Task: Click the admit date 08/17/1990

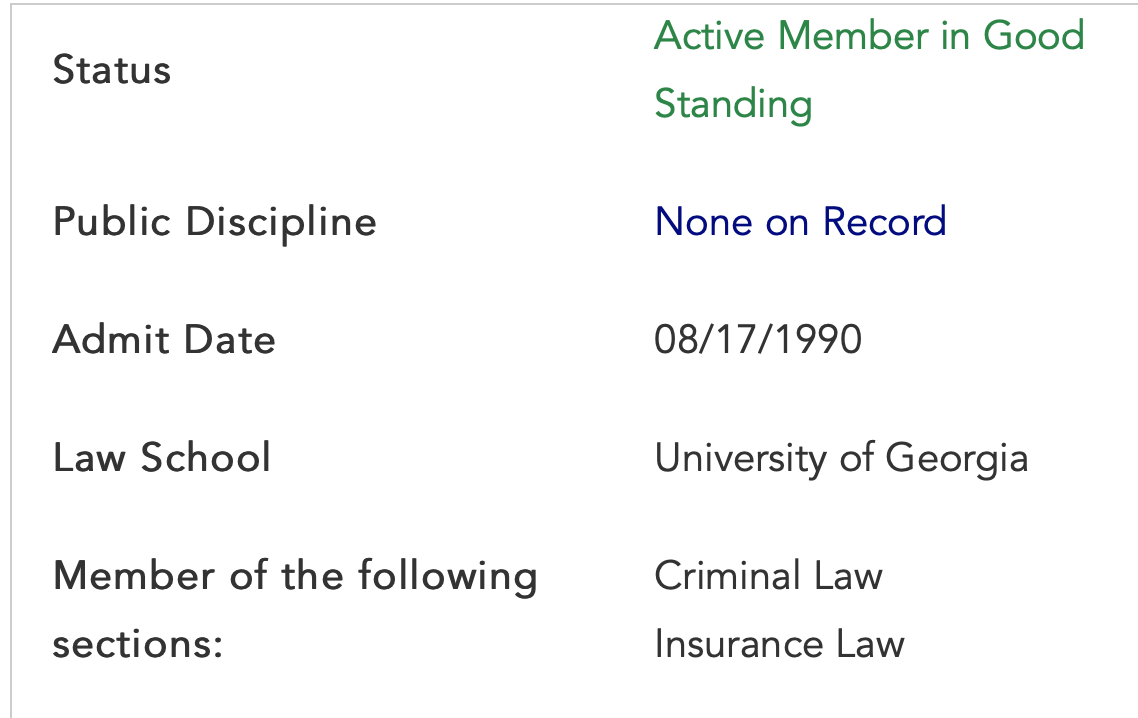Action: 758,340
